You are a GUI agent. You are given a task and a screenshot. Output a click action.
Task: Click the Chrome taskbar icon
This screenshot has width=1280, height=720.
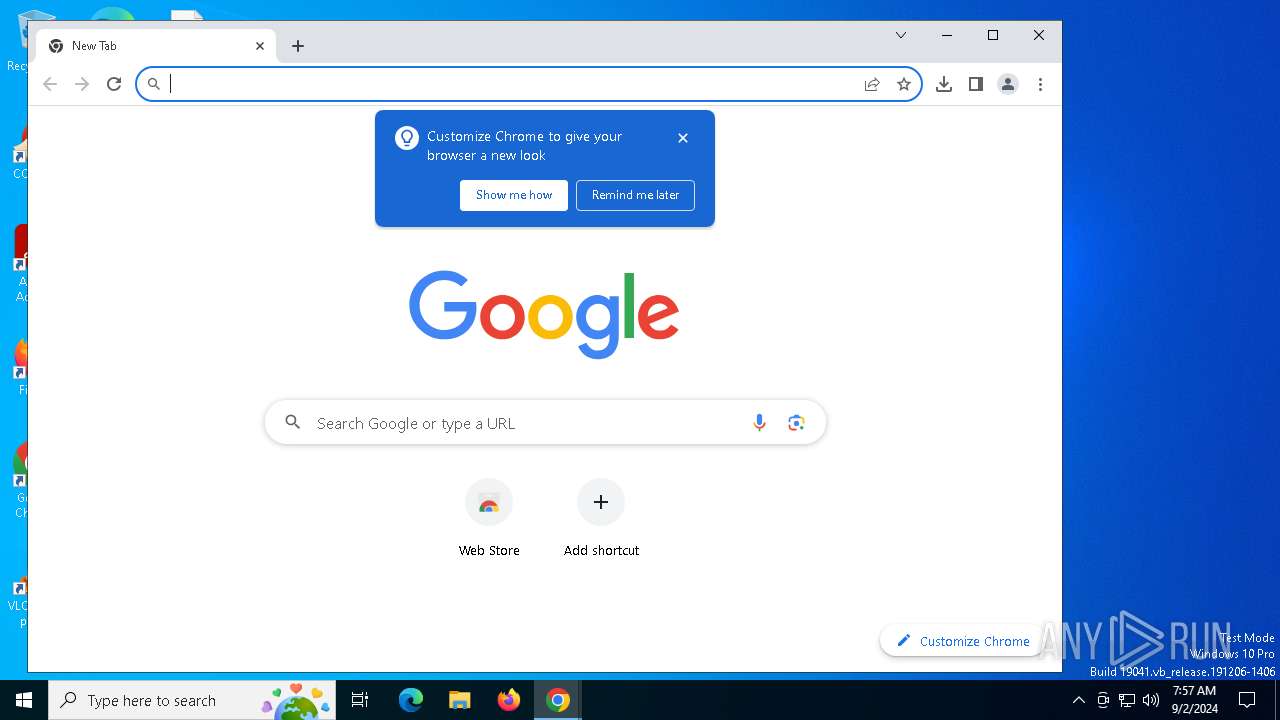click(x=558, y=700)
